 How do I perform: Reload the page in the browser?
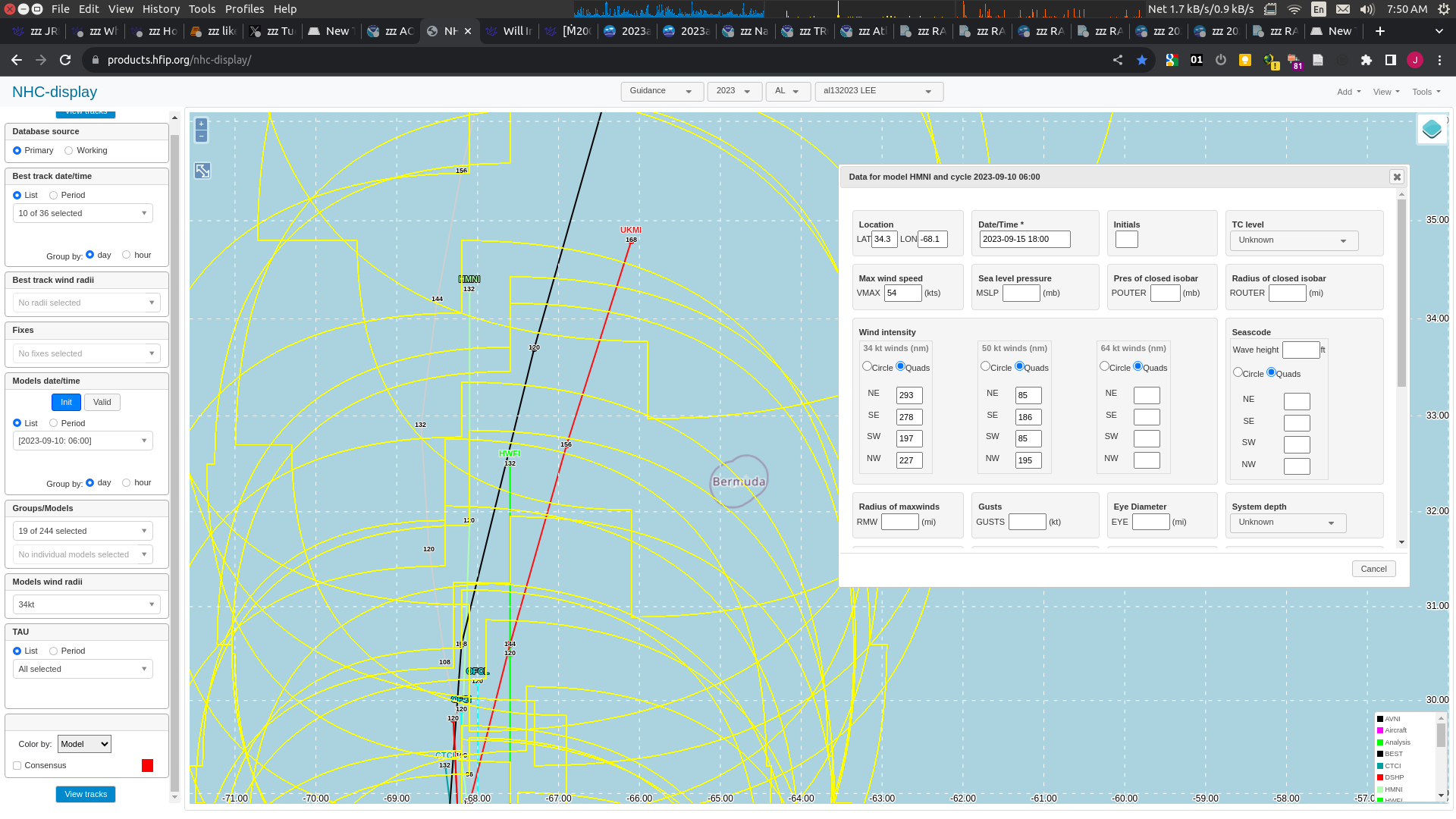65,60
